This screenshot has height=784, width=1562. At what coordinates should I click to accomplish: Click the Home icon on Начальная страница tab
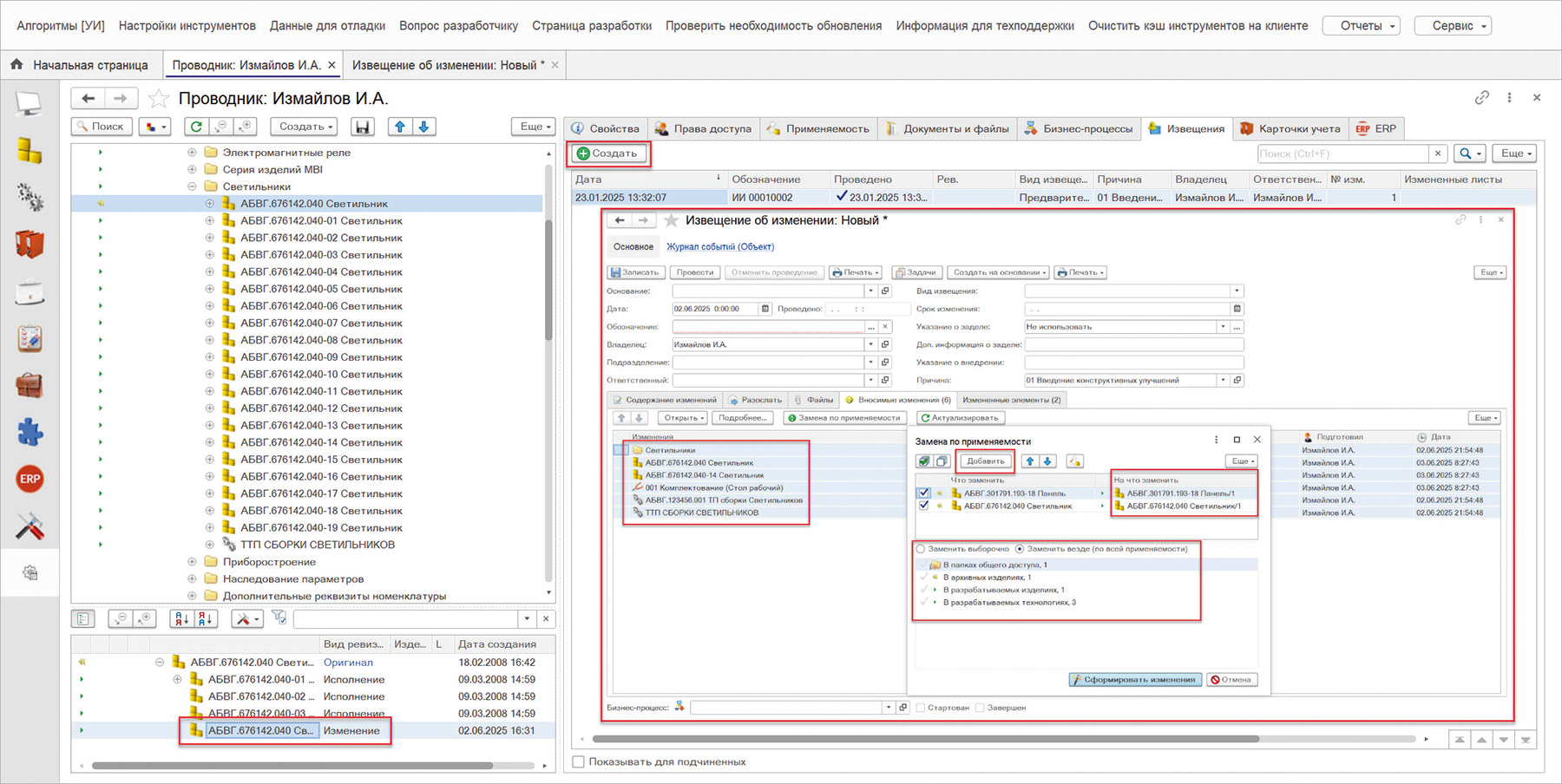(x=16, y=64)
